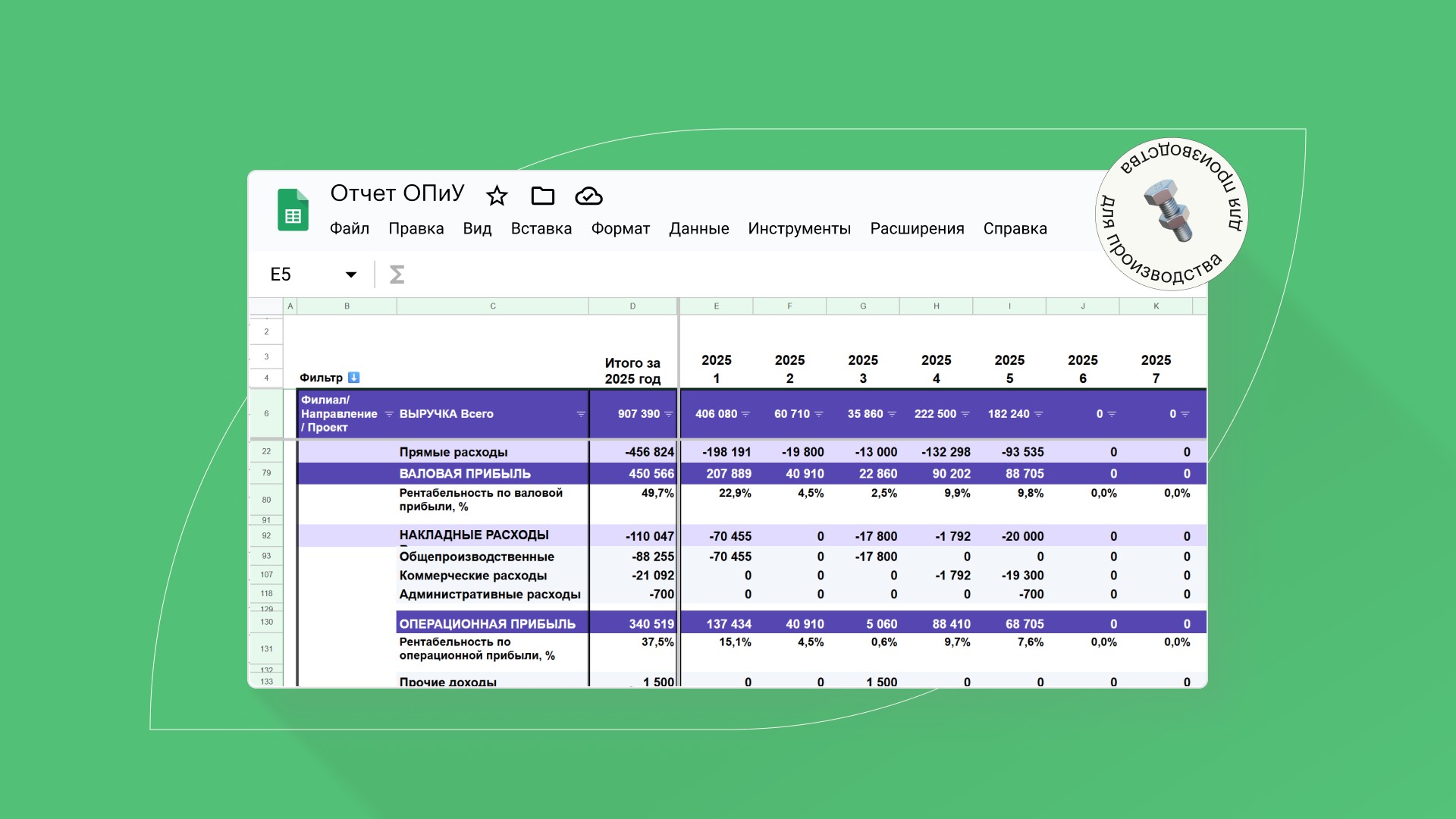Expand the E5 name box dropdown

351,275
